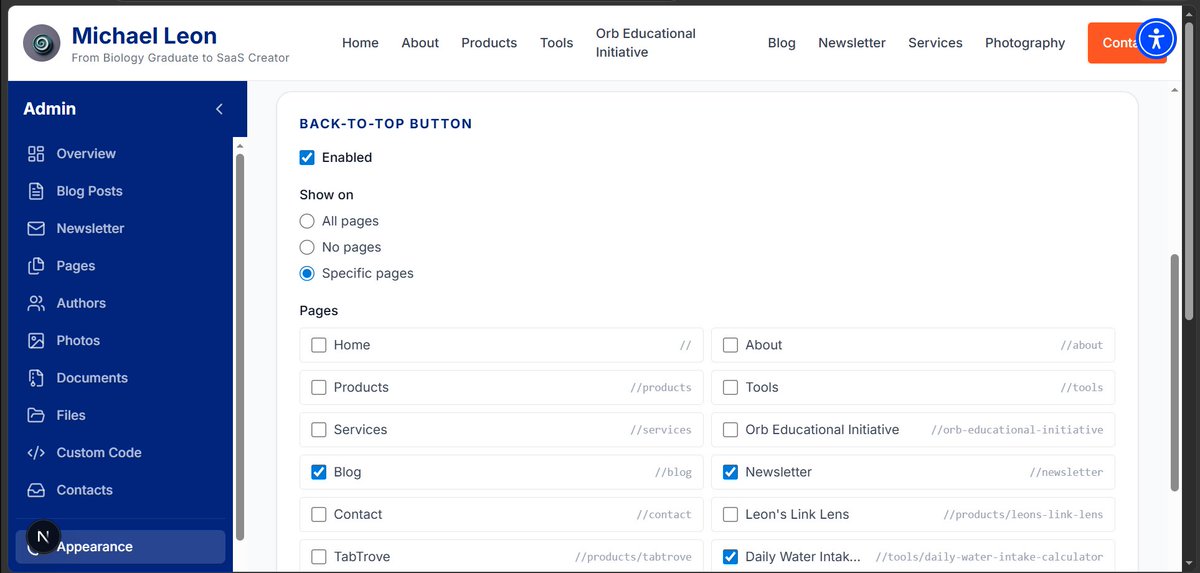Uncheck the Blog page checkbox
Viewport: 1200px width, 573px height.
(x=319, y=472)
